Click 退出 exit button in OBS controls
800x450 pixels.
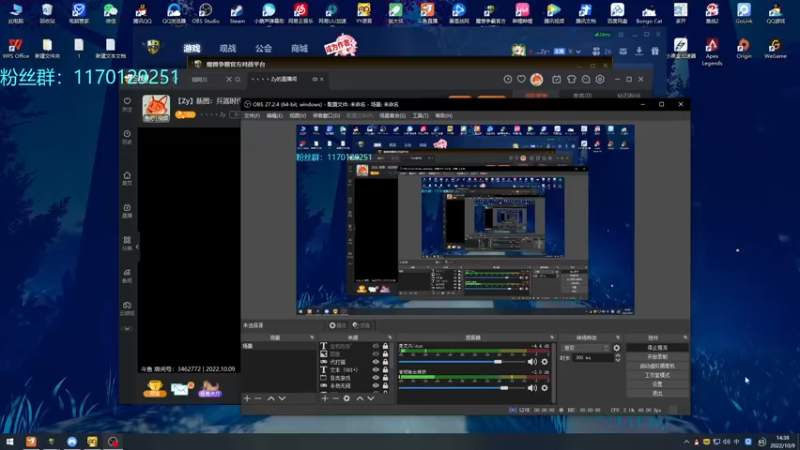pyautogui.click(x=657, y=393)
